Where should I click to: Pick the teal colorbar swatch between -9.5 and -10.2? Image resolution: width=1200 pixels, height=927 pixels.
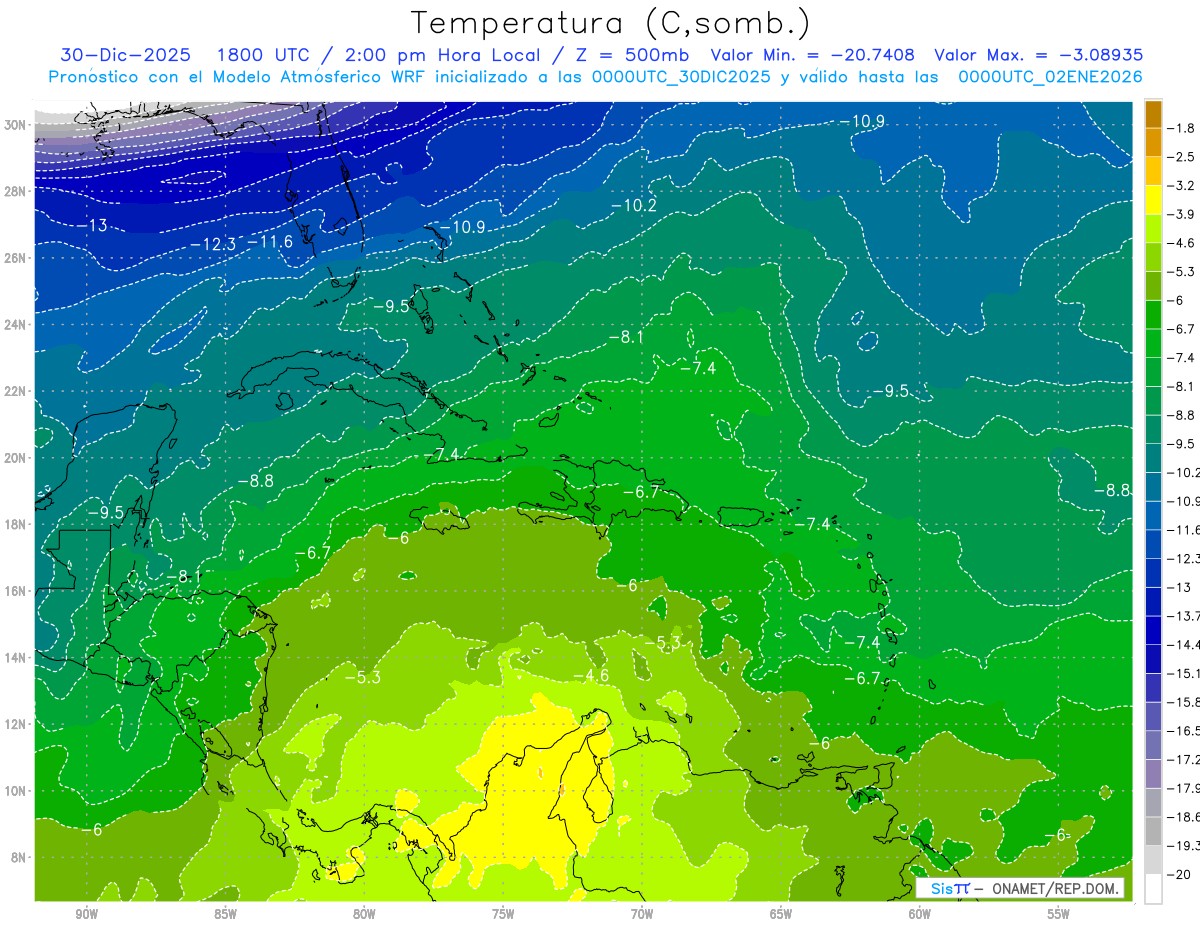[1153, 458]
